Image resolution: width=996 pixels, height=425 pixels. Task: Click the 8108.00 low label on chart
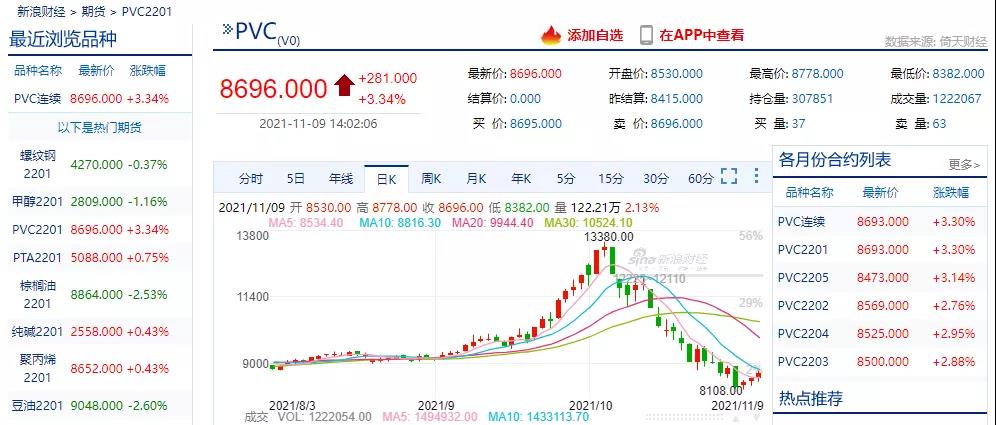pos(722,391)
